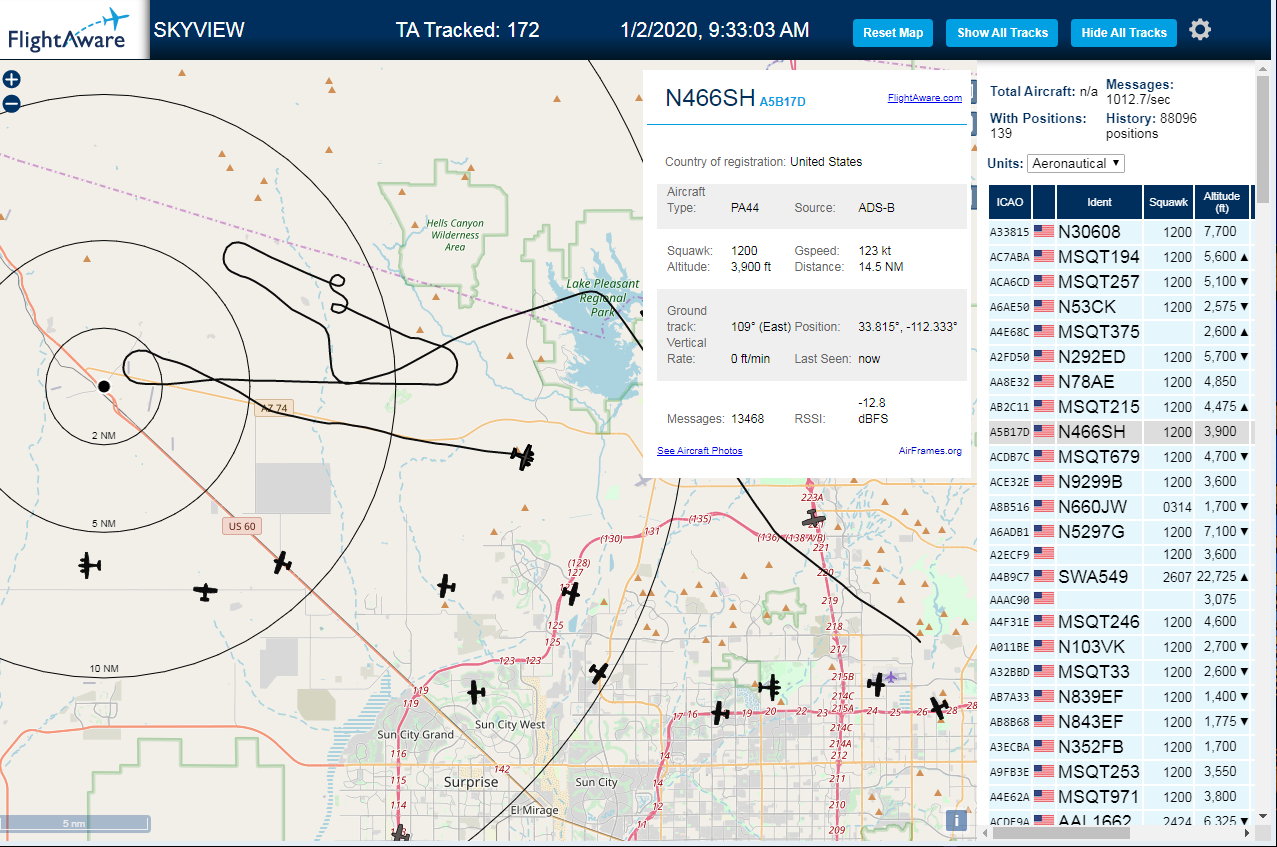Screen dimensions: 1277x847
Task: Click ICAO code A2ECF9 in list
Action: (1009, 555)
